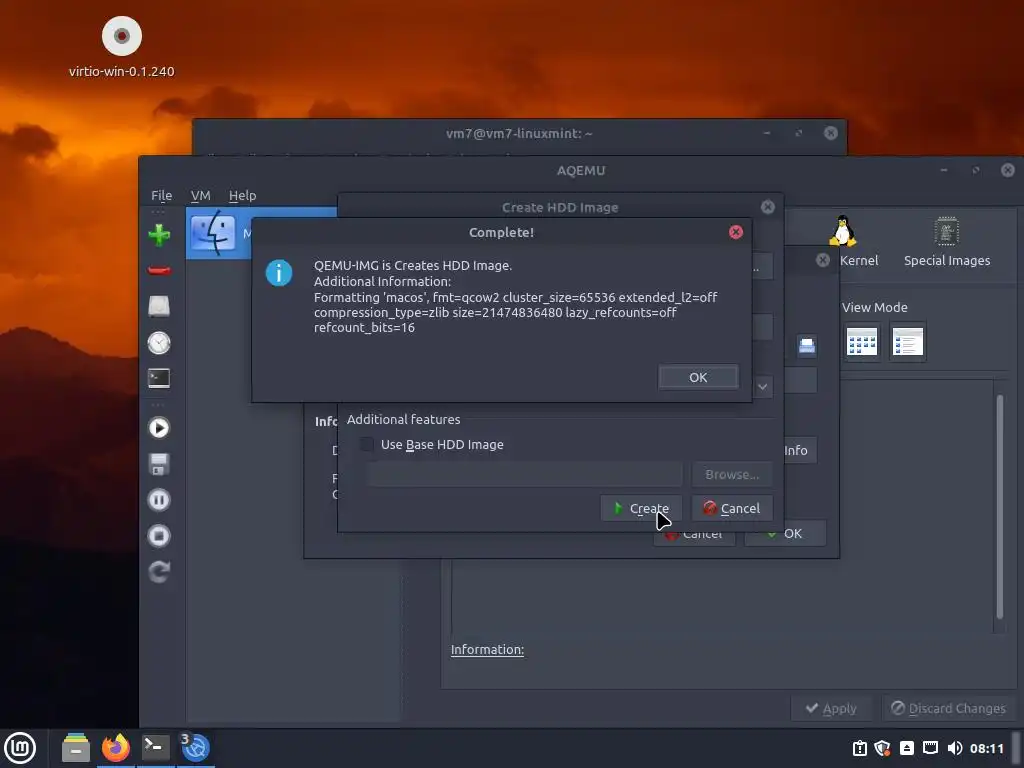The image size is (1024, 768).
Task: Click the OK button in the device dialog behind Create HDD Image
Action: 785,534
